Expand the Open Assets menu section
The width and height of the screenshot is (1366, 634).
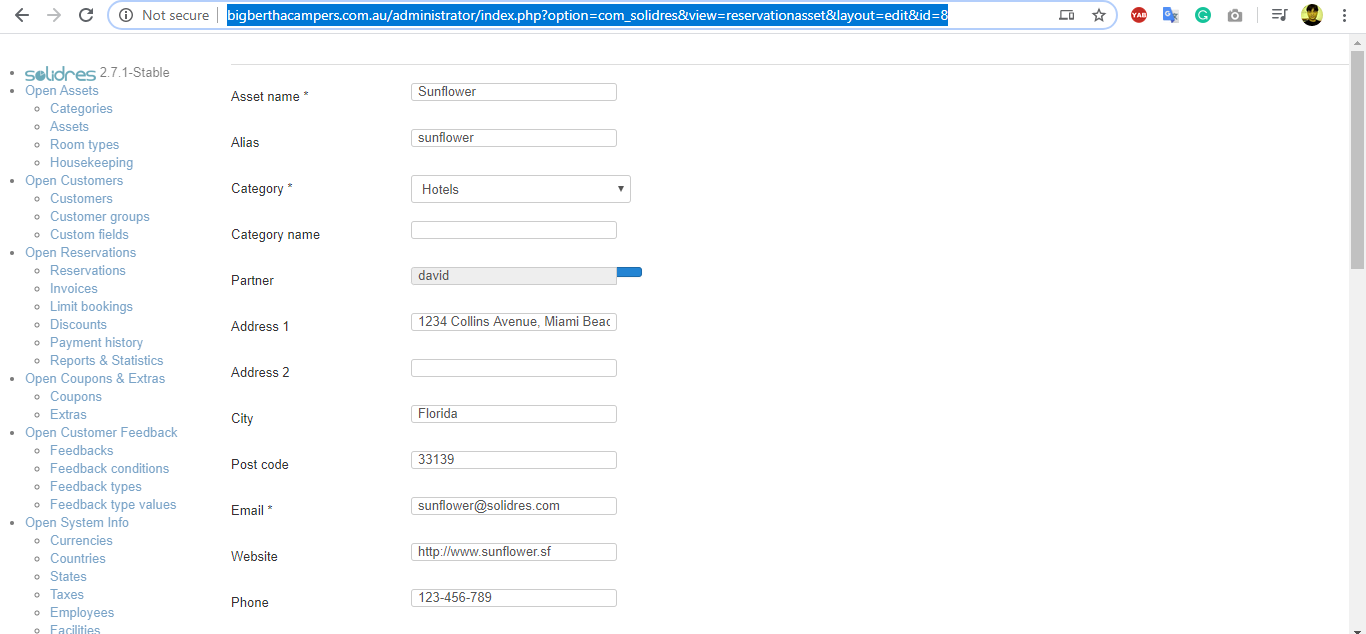tap(62, 90)
